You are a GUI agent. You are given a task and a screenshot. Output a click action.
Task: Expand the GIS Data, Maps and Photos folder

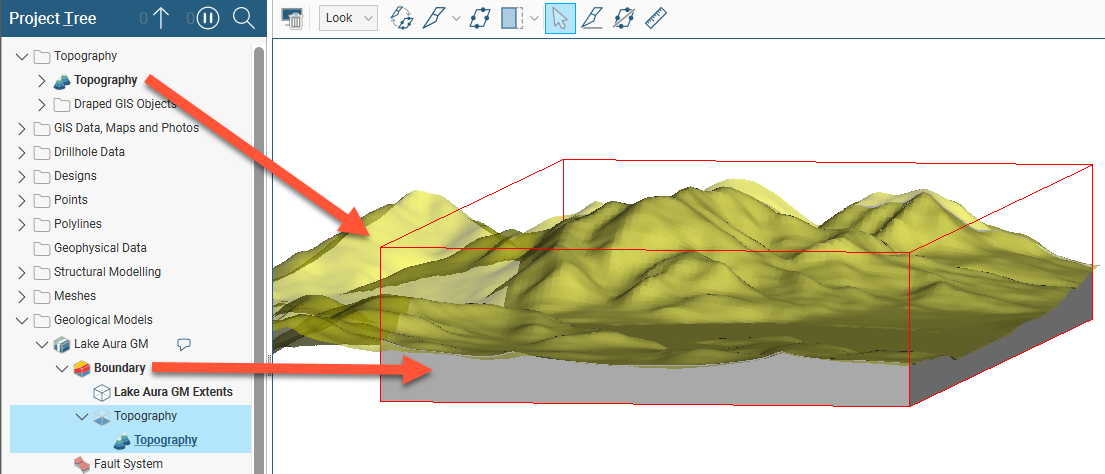point(22,128)
